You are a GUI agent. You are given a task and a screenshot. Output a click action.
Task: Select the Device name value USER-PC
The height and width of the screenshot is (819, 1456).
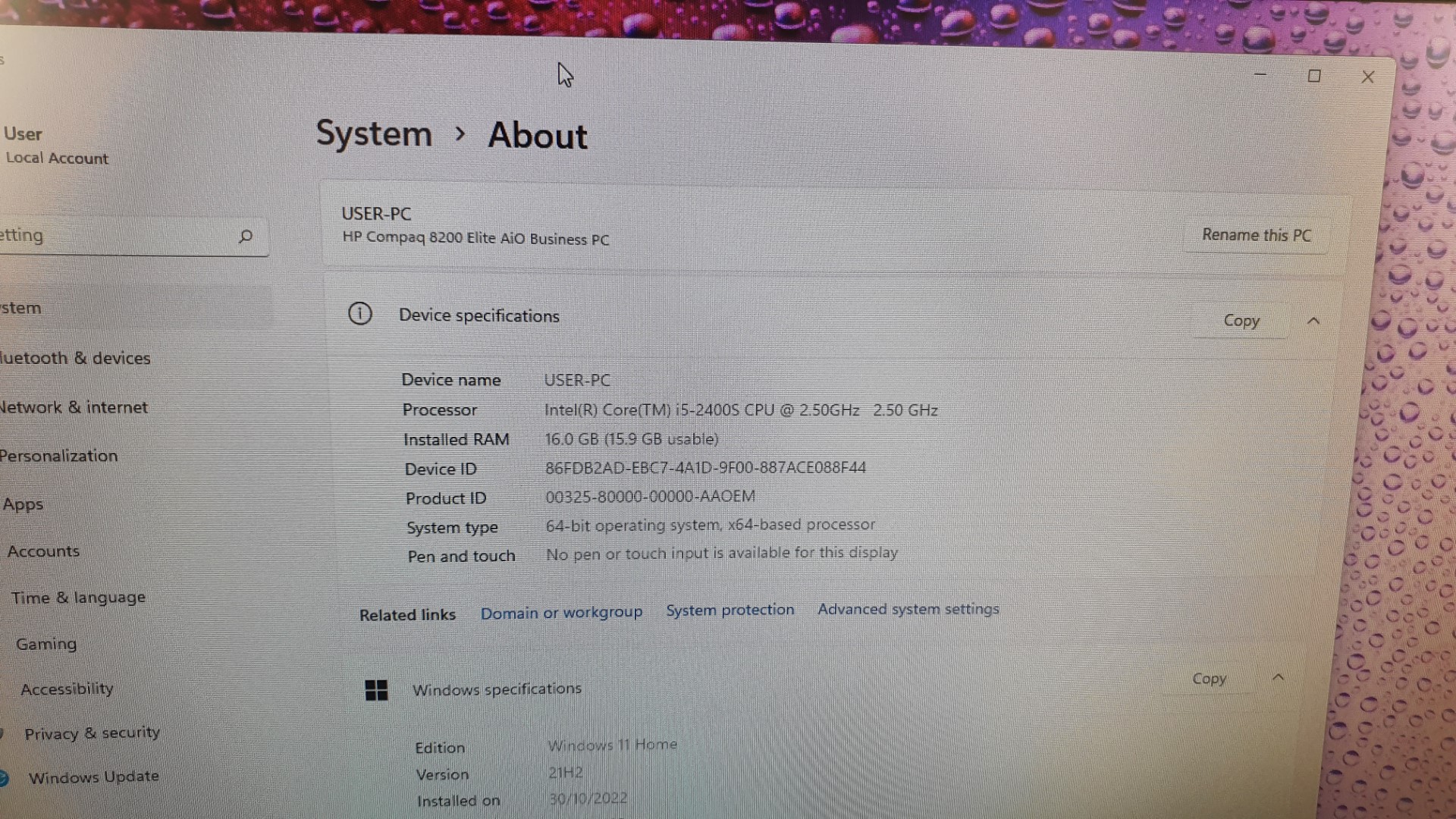tap(576, 380)
